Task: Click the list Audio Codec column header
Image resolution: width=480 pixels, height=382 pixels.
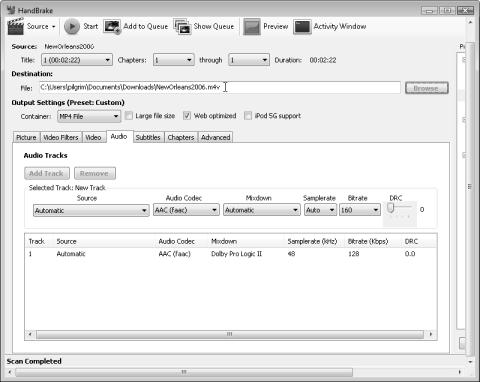Action: pos(176,241)
